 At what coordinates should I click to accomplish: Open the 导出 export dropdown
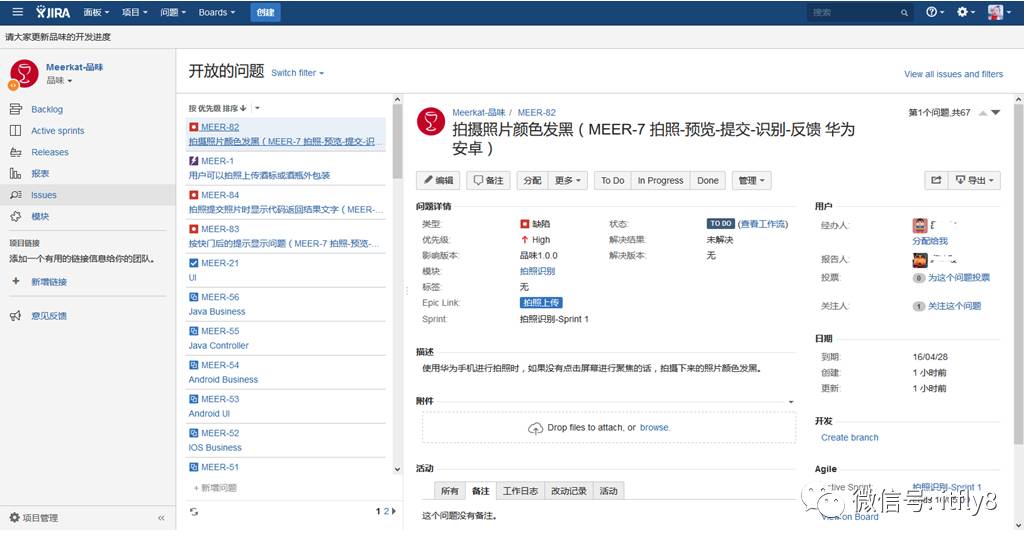[x=974, y=180]
